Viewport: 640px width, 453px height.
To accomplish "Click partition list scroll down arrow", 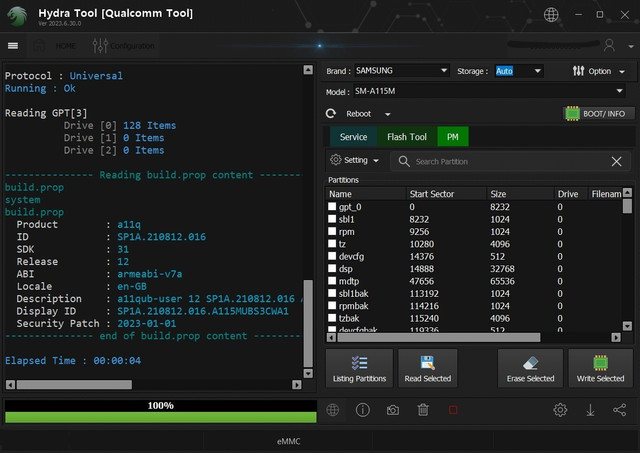I will pyautogui.click(x=627, y=326).
